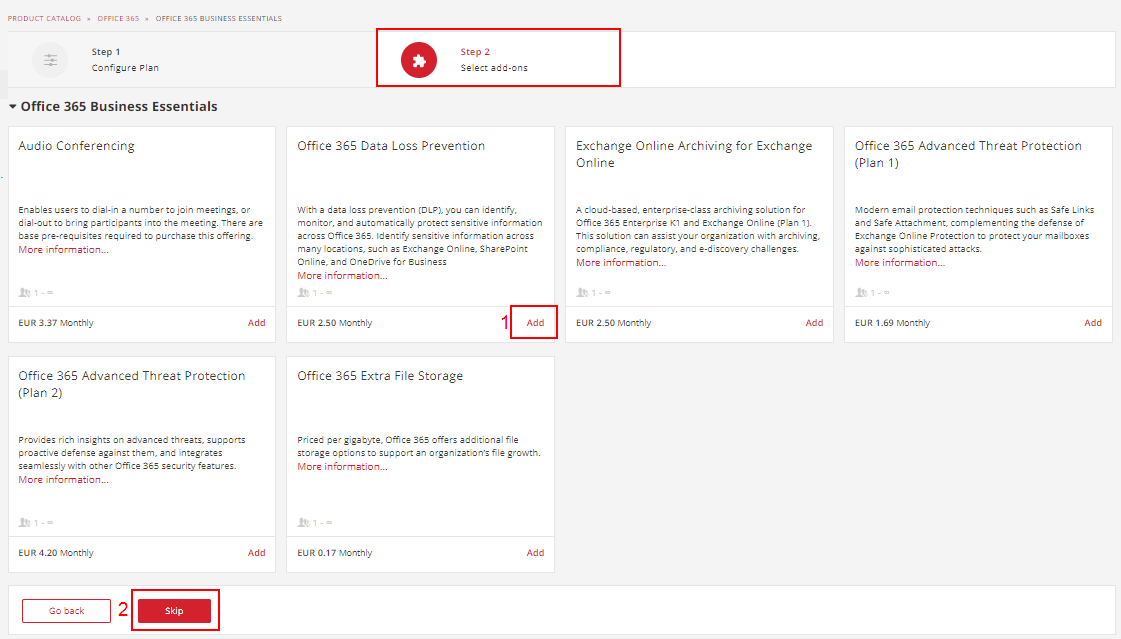The height and width of the screenshot is (639, 1121).
Task: Click users icon in Exchange Online Archiving card
Action: 583,292
